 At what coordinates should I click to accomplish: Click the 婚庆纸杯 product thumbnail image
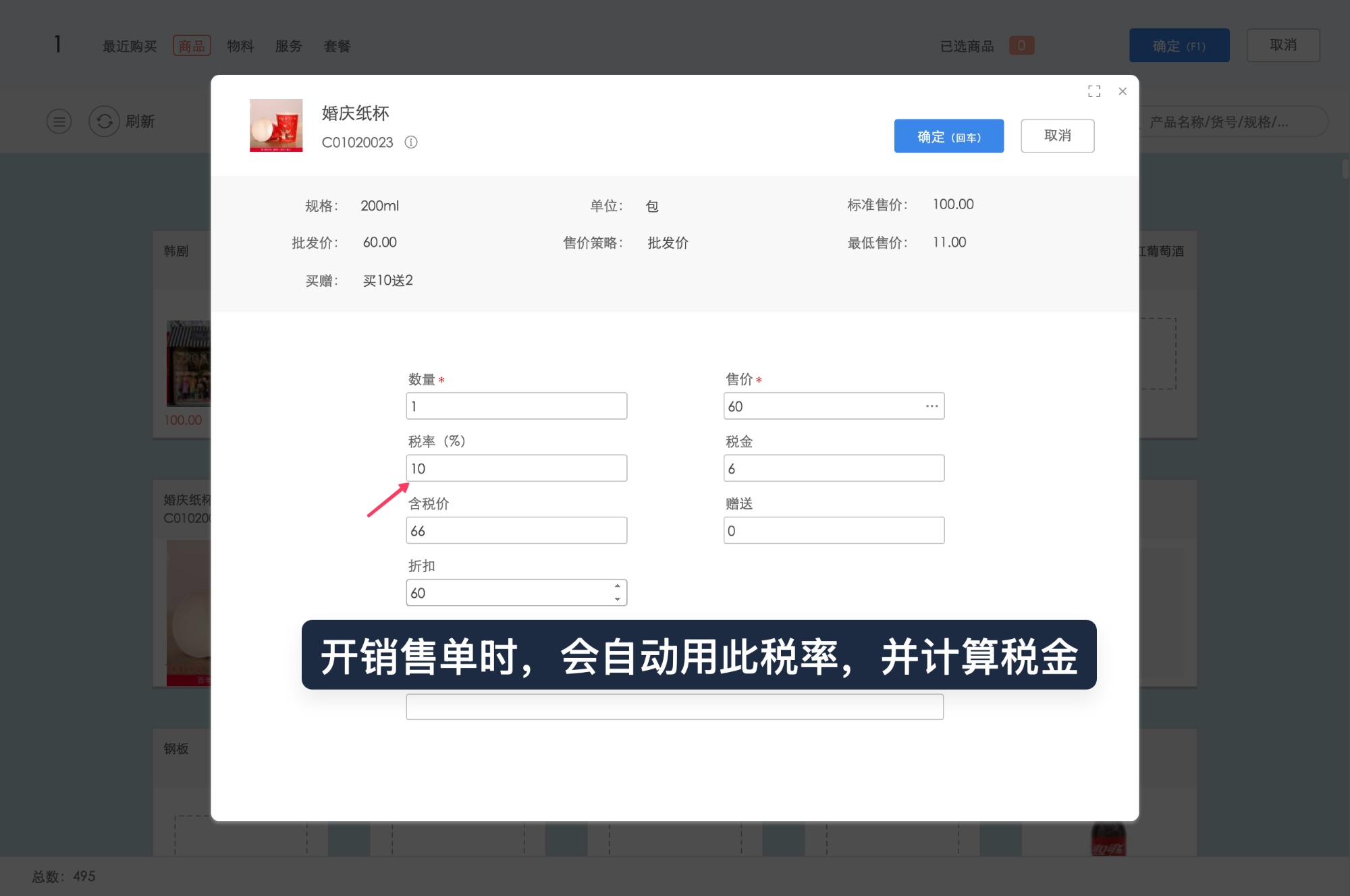276,126
